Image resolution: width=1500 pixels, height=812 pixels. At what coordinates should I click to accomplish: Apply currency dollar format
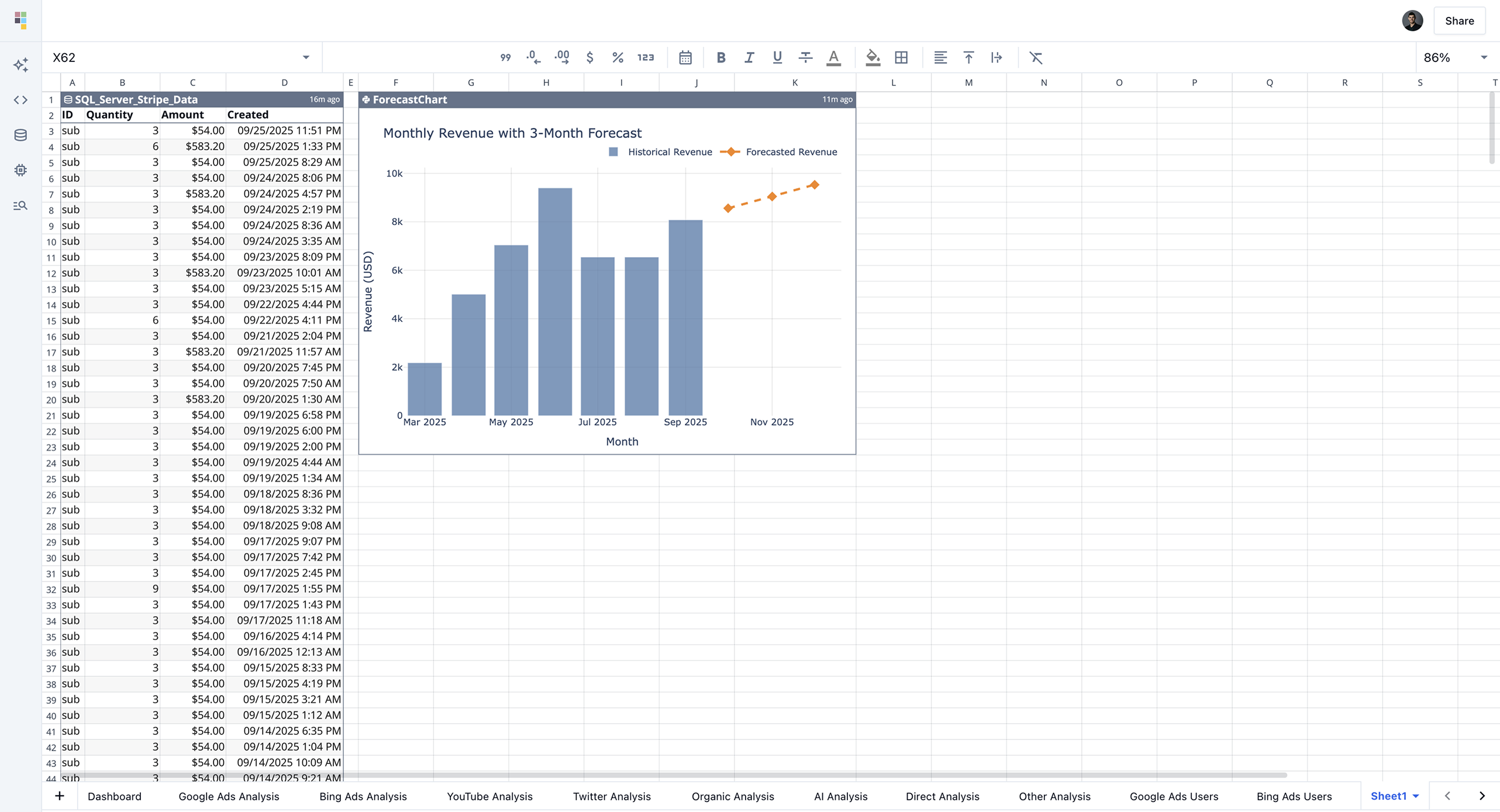pyautogui.click(x=589, y=57)
